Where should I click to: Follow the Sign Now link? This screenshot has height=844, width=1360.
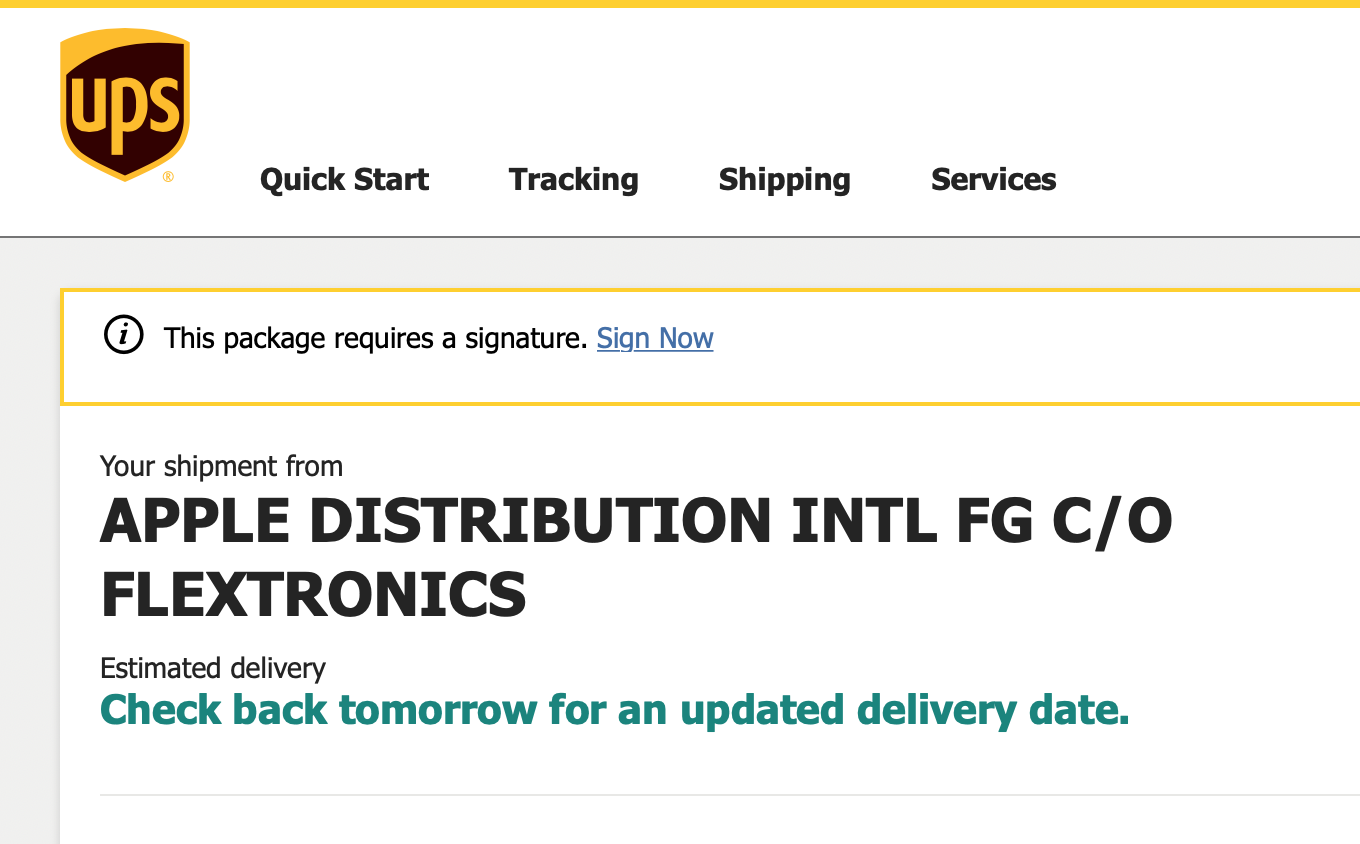pyautogui.click(x=655, y=338)
